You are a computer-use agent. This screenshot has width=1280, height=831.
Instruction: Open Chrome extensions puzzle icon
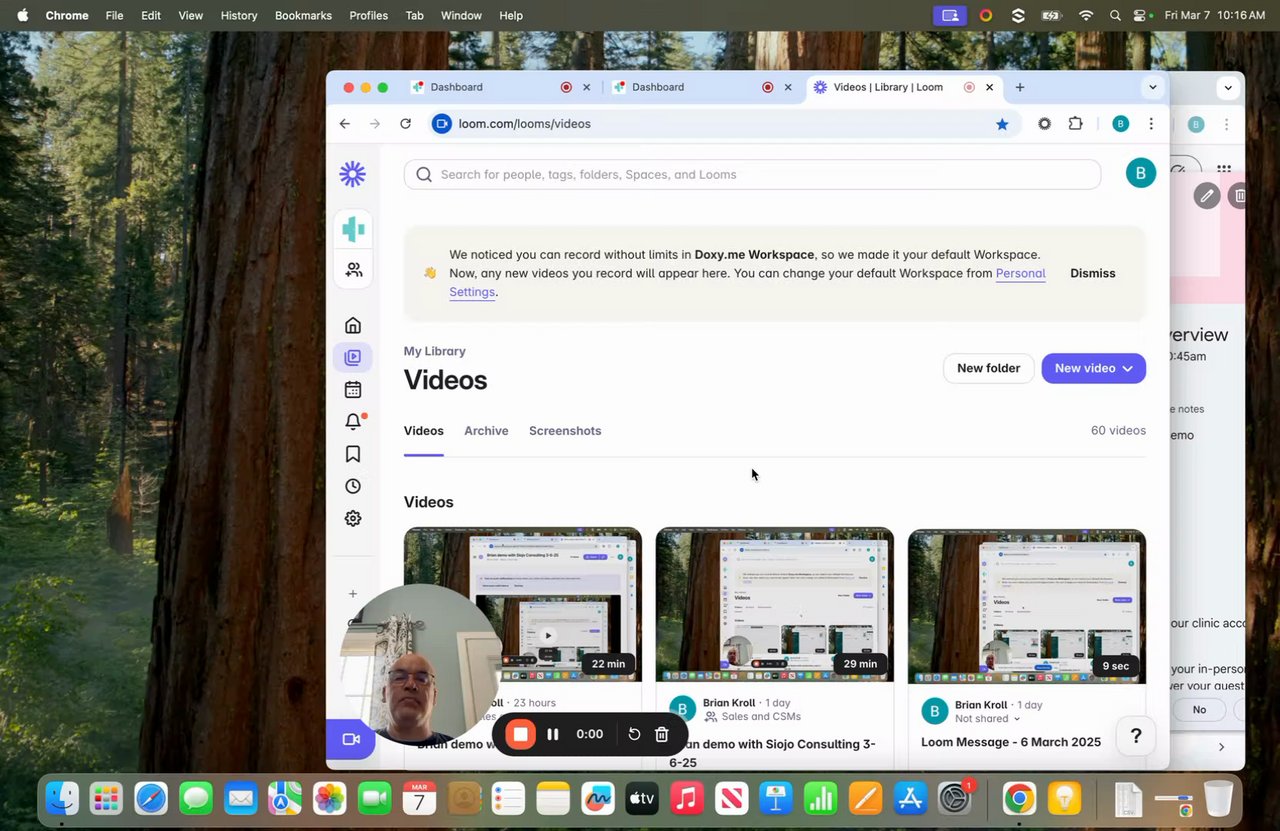1076,124
